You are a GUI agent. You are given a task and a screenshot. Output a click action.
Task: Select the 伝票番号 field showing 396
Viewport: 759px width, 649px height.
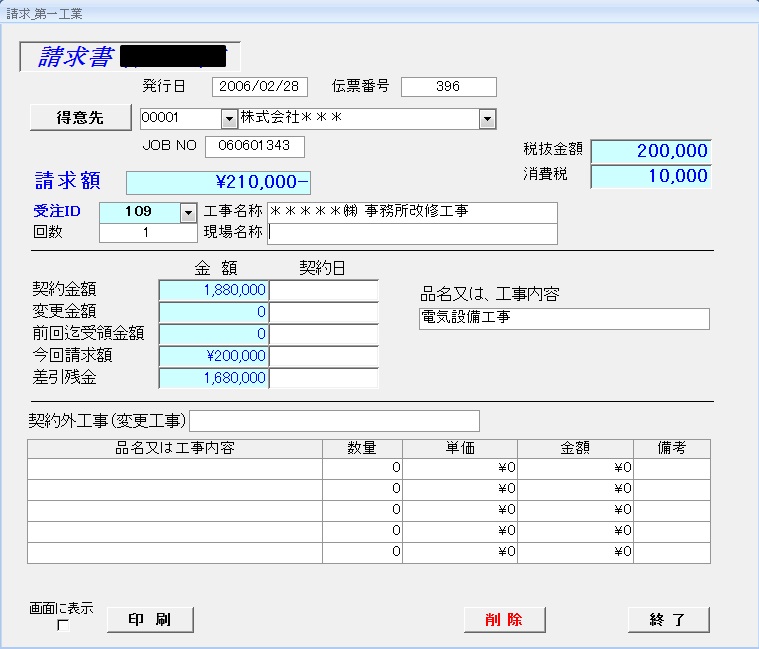click(448, 87)
